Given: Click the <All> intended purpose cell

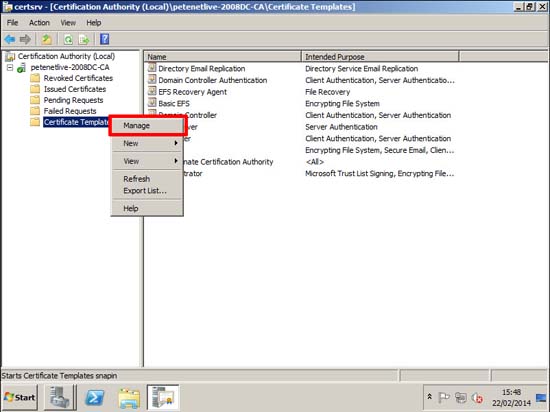Looking at the screenshot, I should pyautogui.click(x=315, y=162).
